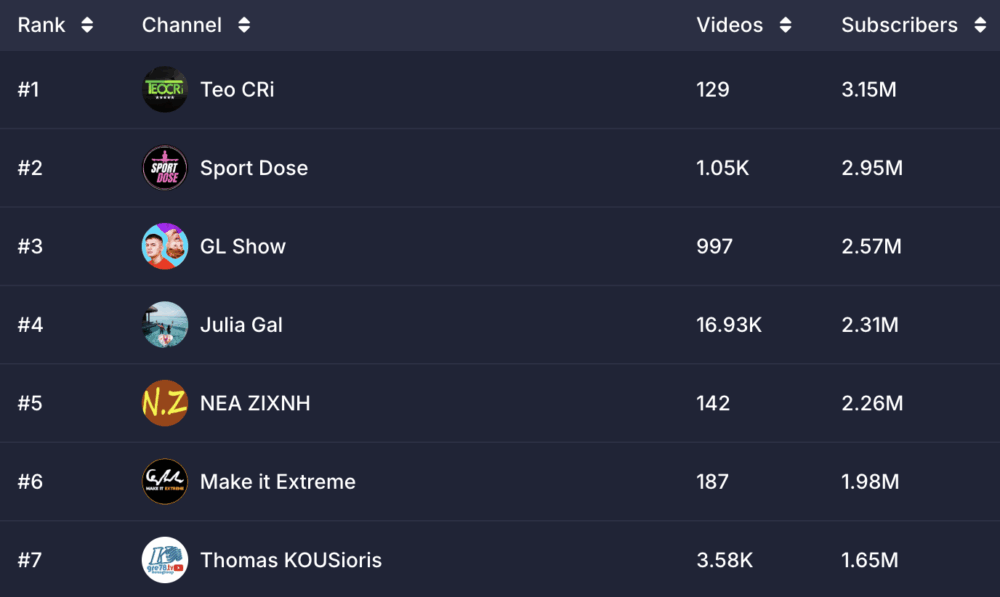Click the Subscribers sort arrows
This screenshot has width=1000, height=597.
click(x=980, y=25)
